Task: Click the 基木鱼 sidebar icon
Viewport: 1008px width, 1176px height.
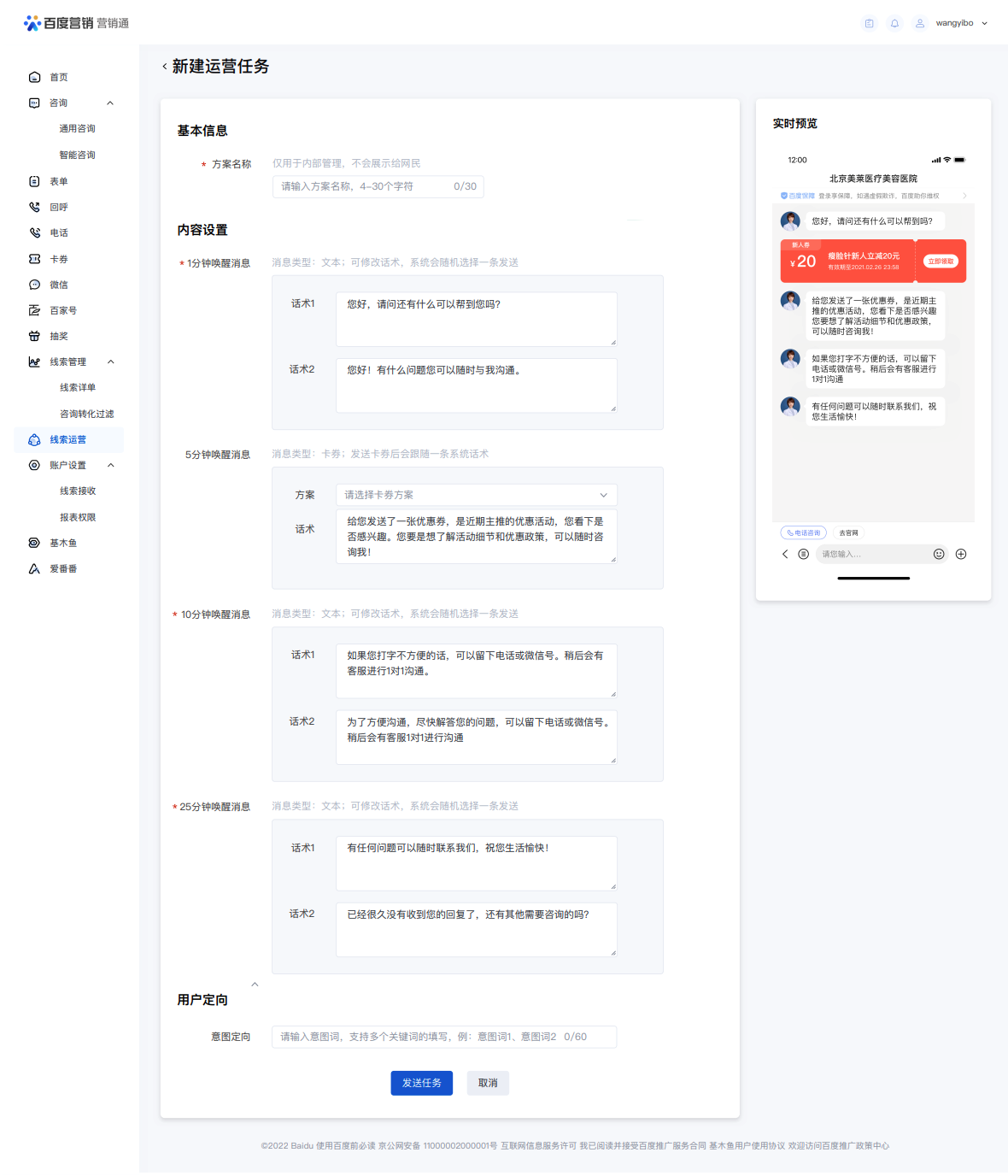Action: point(34,543)
